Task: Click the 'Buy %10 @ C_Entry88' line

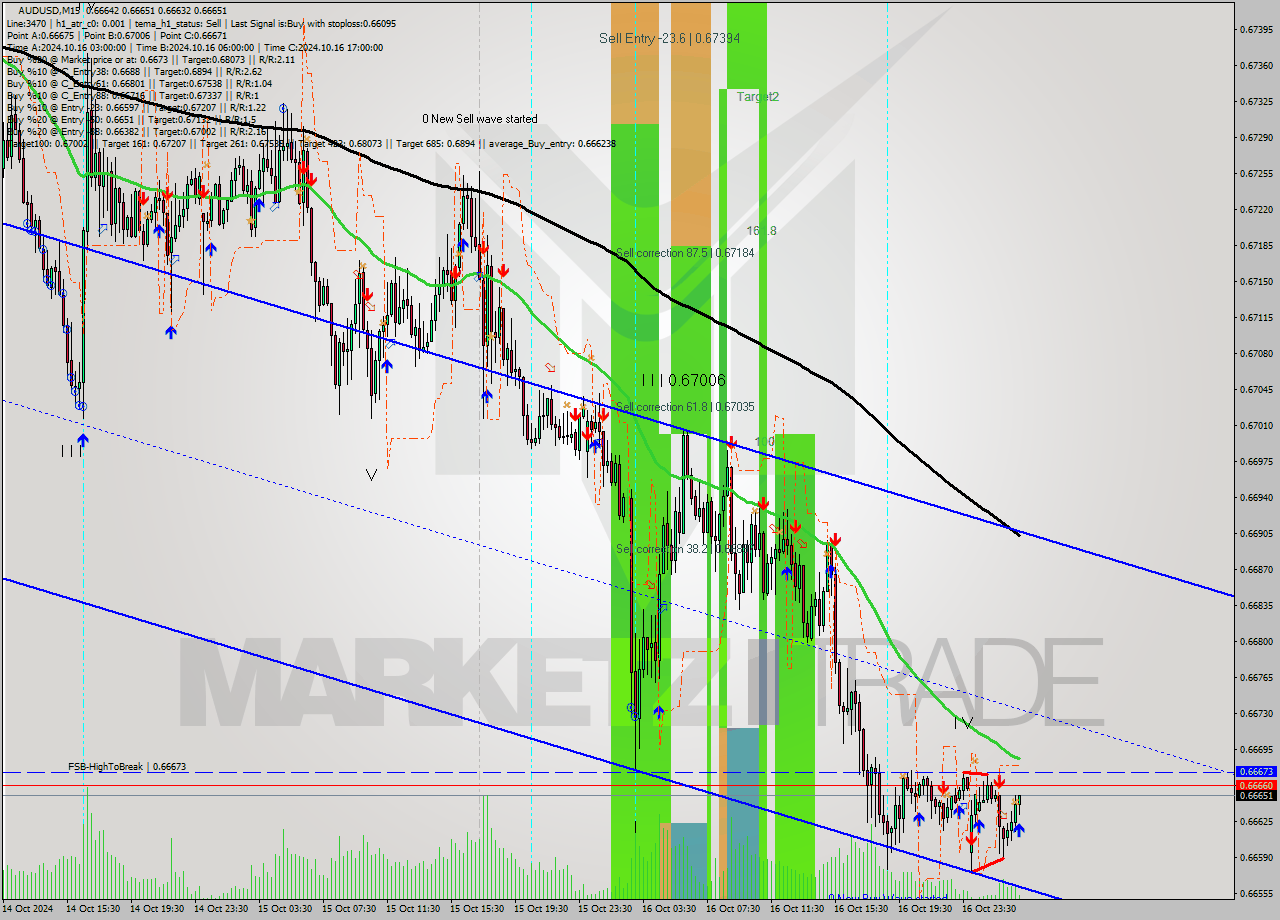Action: click(131, 95)
